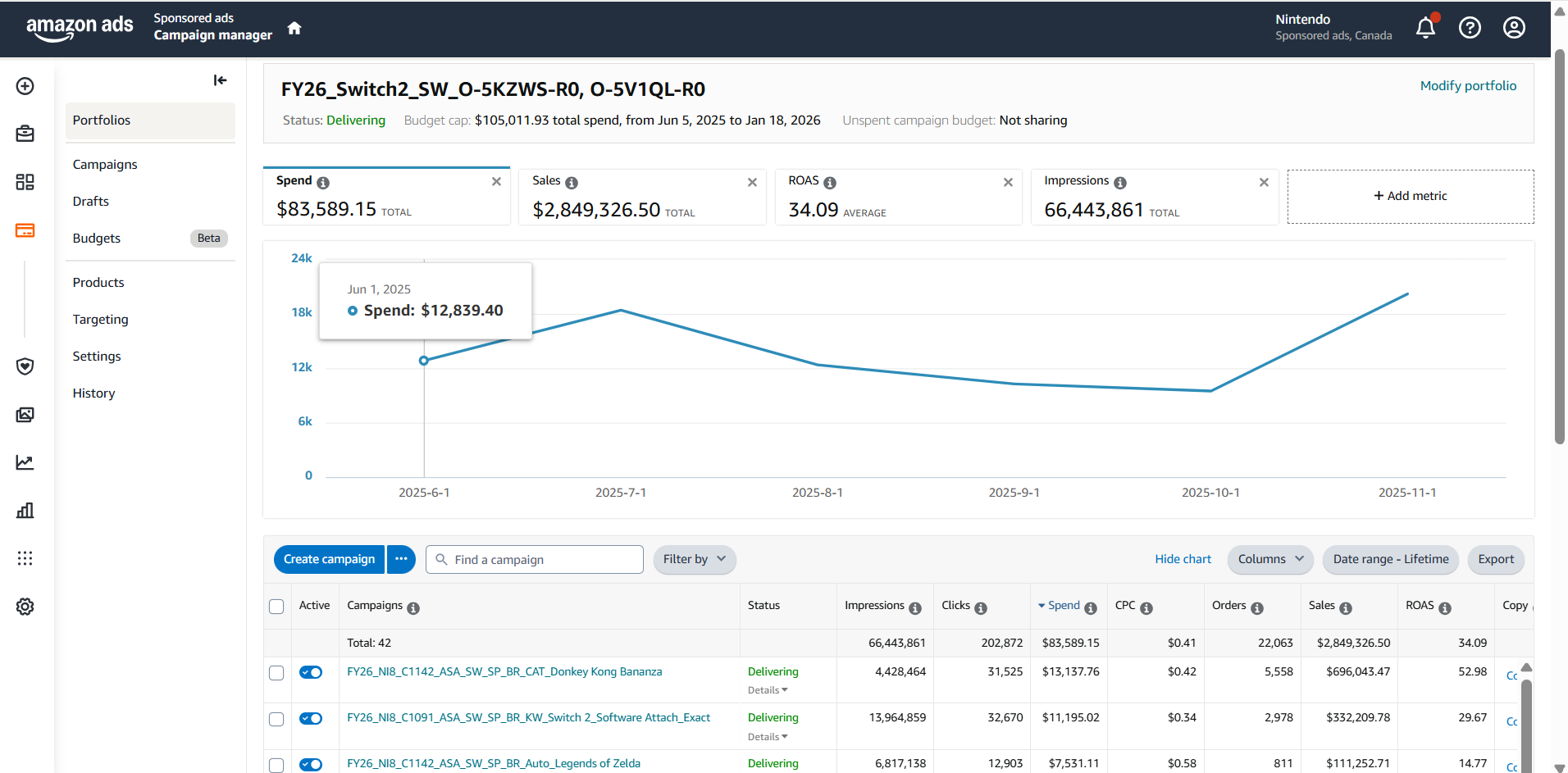Screen dimensions: 1568x773
Task: Toggle off Donkey Kong Bananza campaign
Action: point(311,672)
